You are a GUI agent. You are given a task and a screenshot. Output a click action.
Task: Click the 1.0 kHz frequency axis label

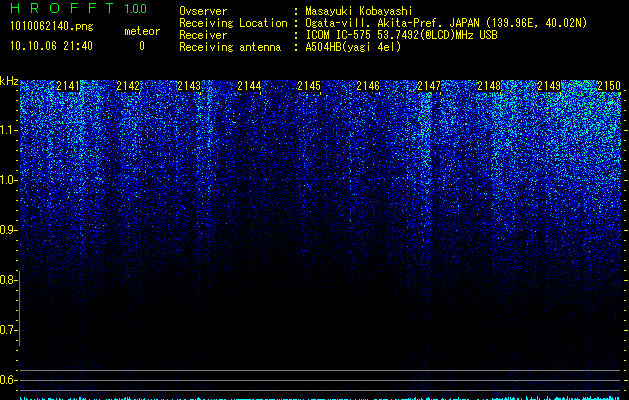point(8,180)
